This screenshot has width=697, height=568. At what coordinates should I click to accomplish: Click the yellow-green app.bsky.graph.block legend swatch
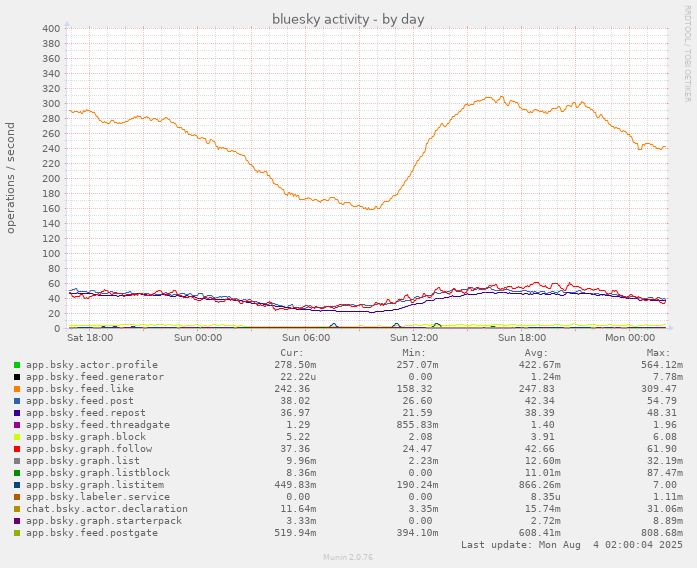17,437
